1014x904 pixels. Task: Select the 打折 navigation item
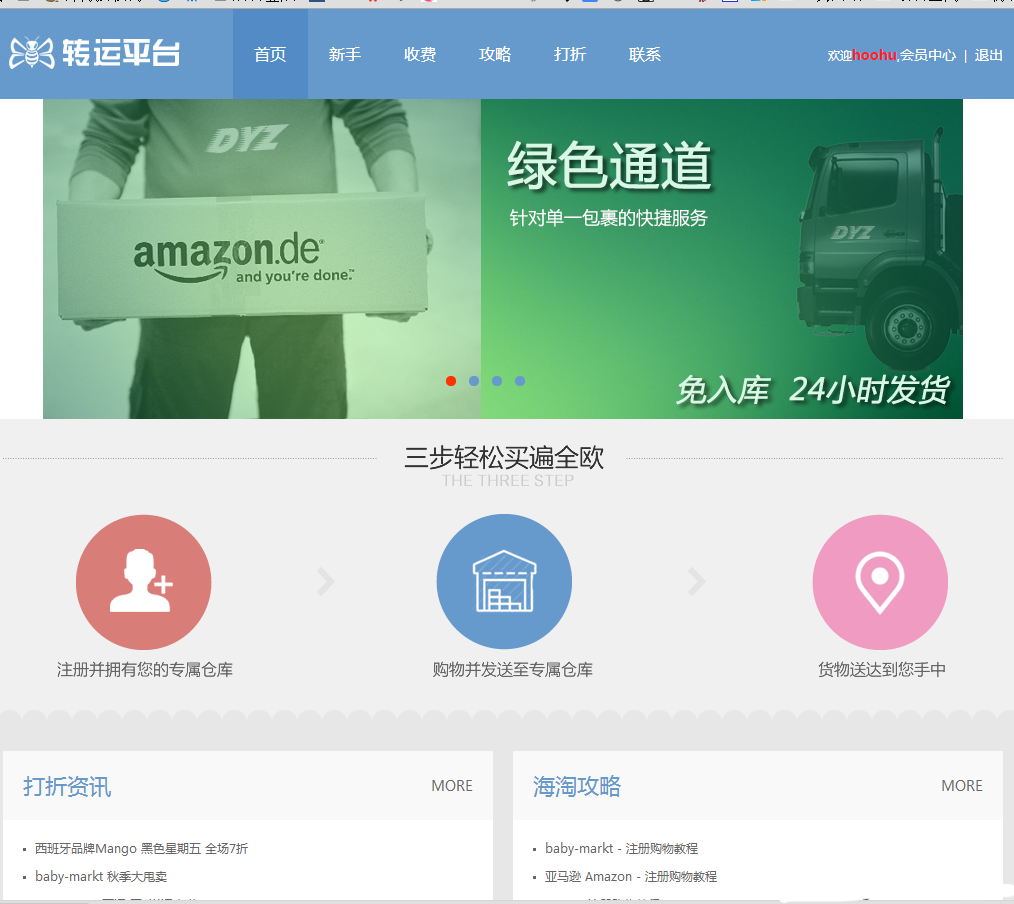click(x=570, y=54)
